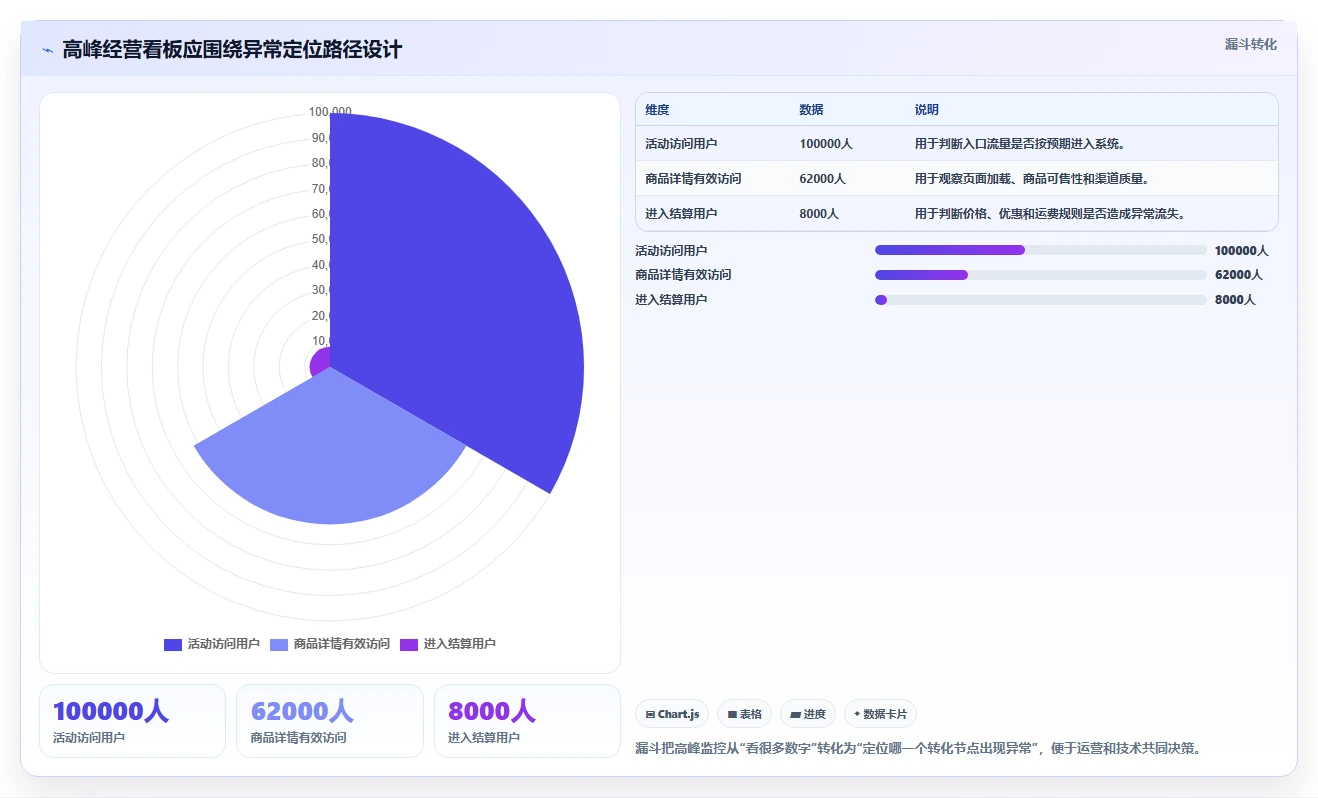Viewport: 1318px width, 798px height.
Task: Click the 100,000 axis label on chart
Action: tap(330, 111)
